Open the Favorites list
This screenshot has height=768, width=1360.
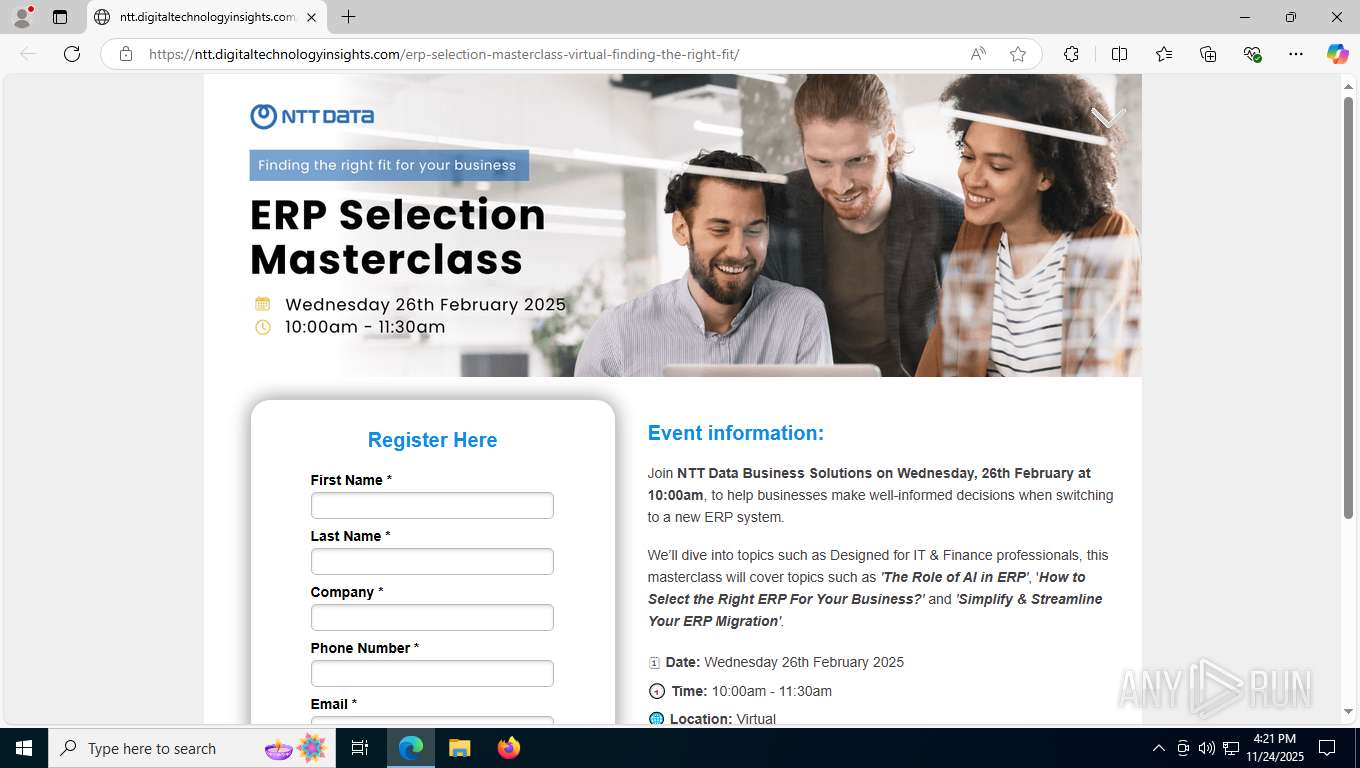click(1164, 54)
